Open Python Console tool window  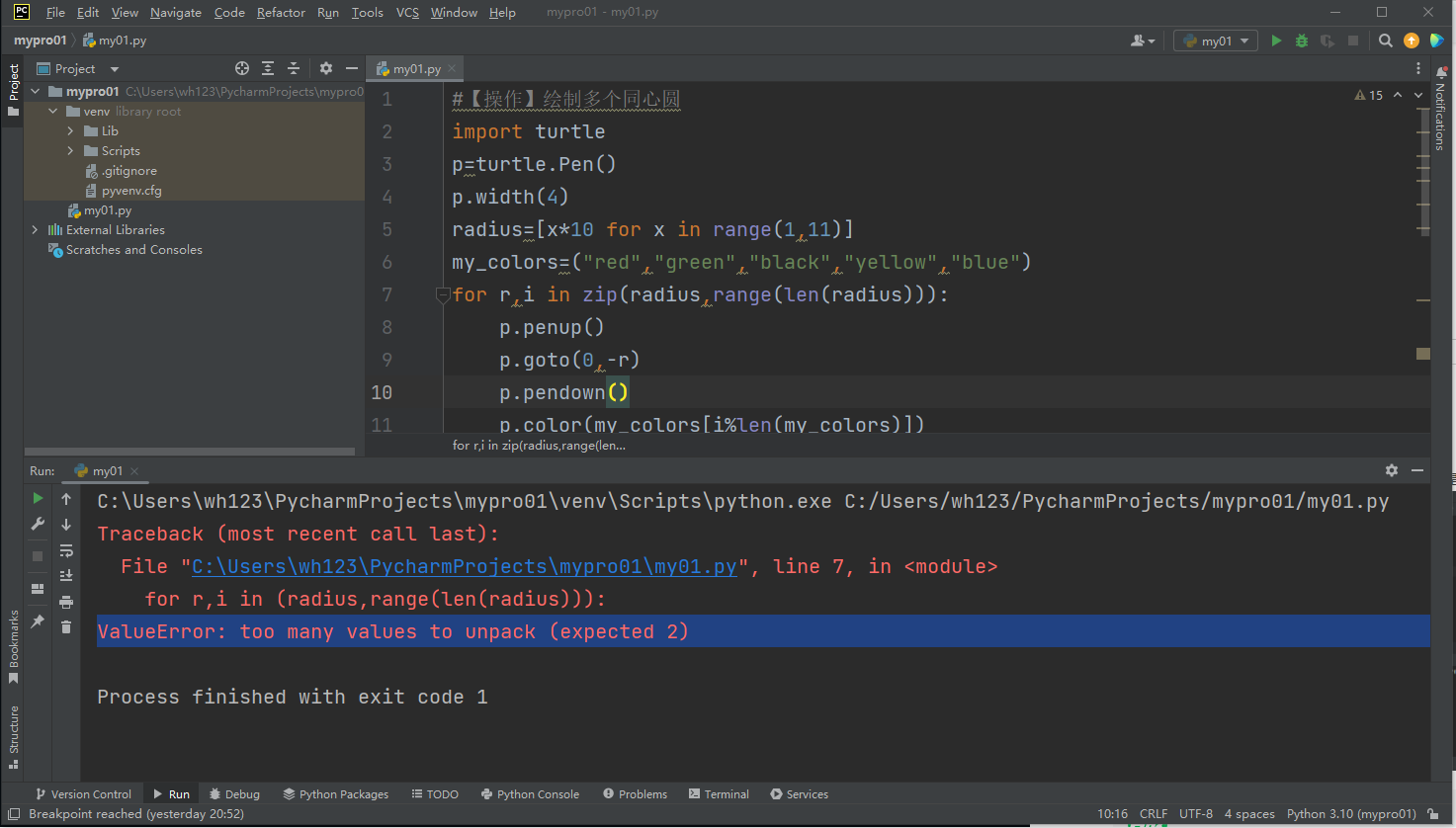coord(530,793)
